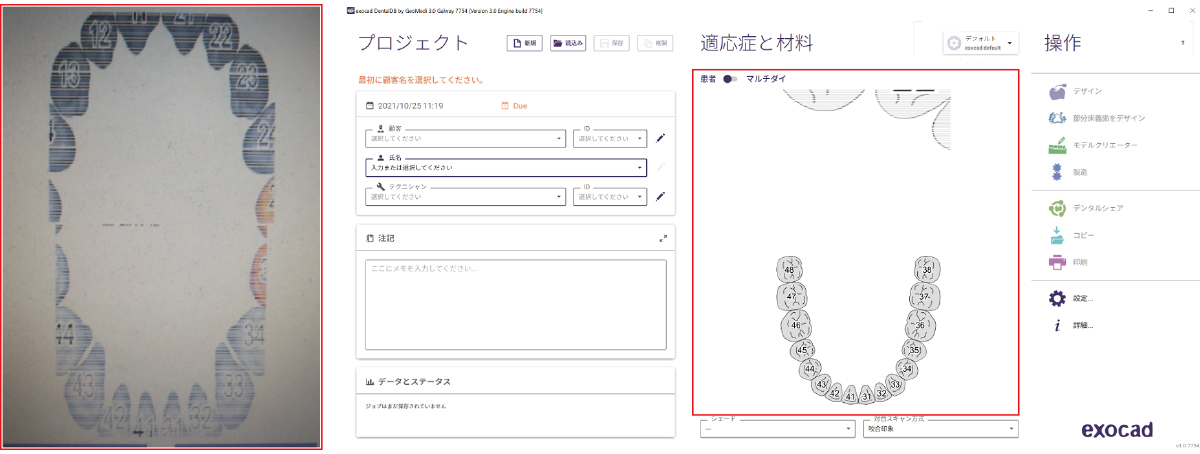
Task: Click the 新規 (New) project button
Action: 526,43
